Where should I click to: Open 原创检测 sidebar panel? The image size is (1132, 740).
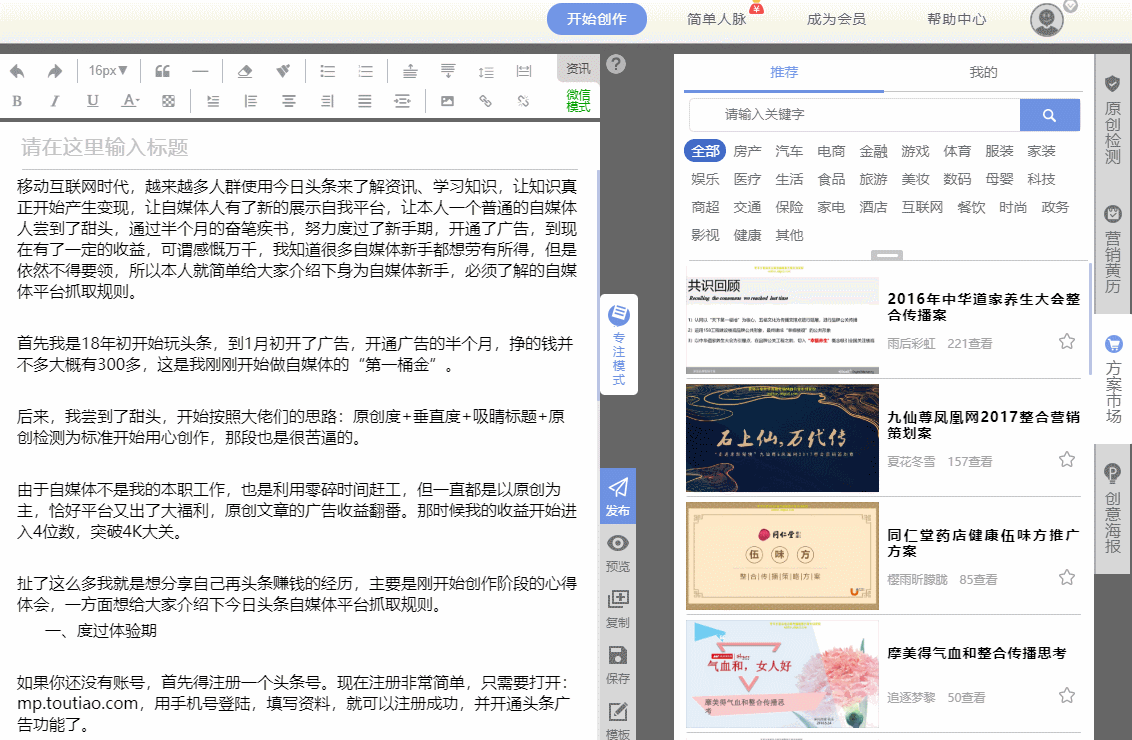point(1113,118)
